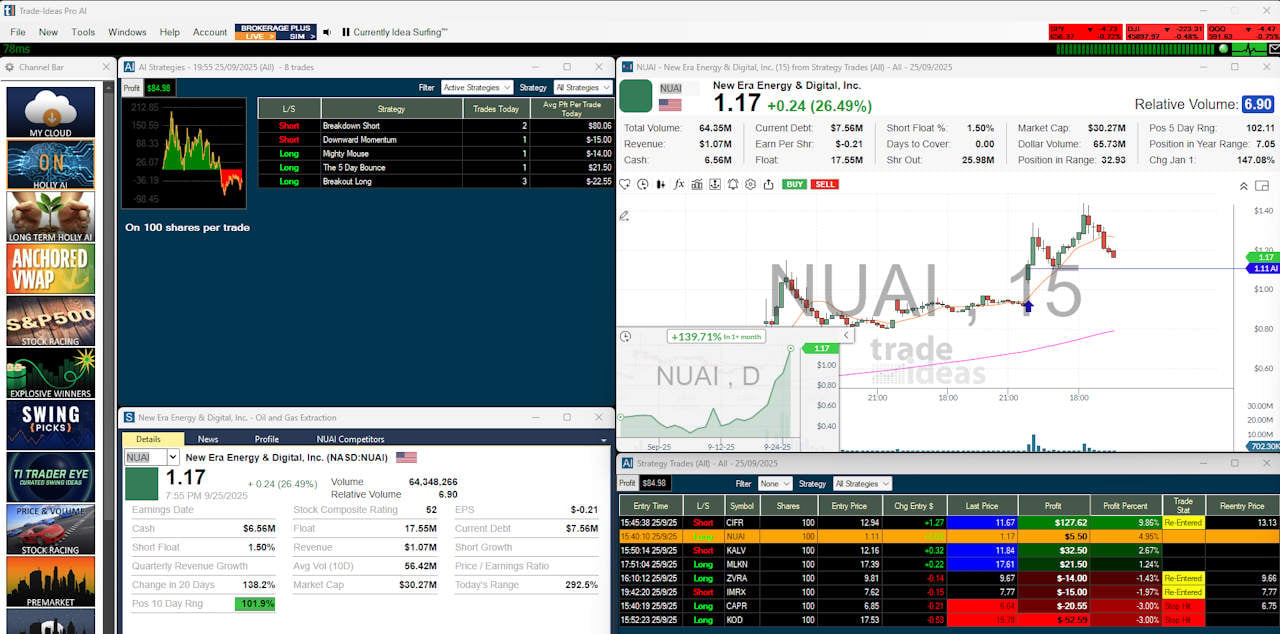Open AI Strategies Filter dropdown
The height and width of the screenshot is (634, 1280).
click(x=476, y=88)
